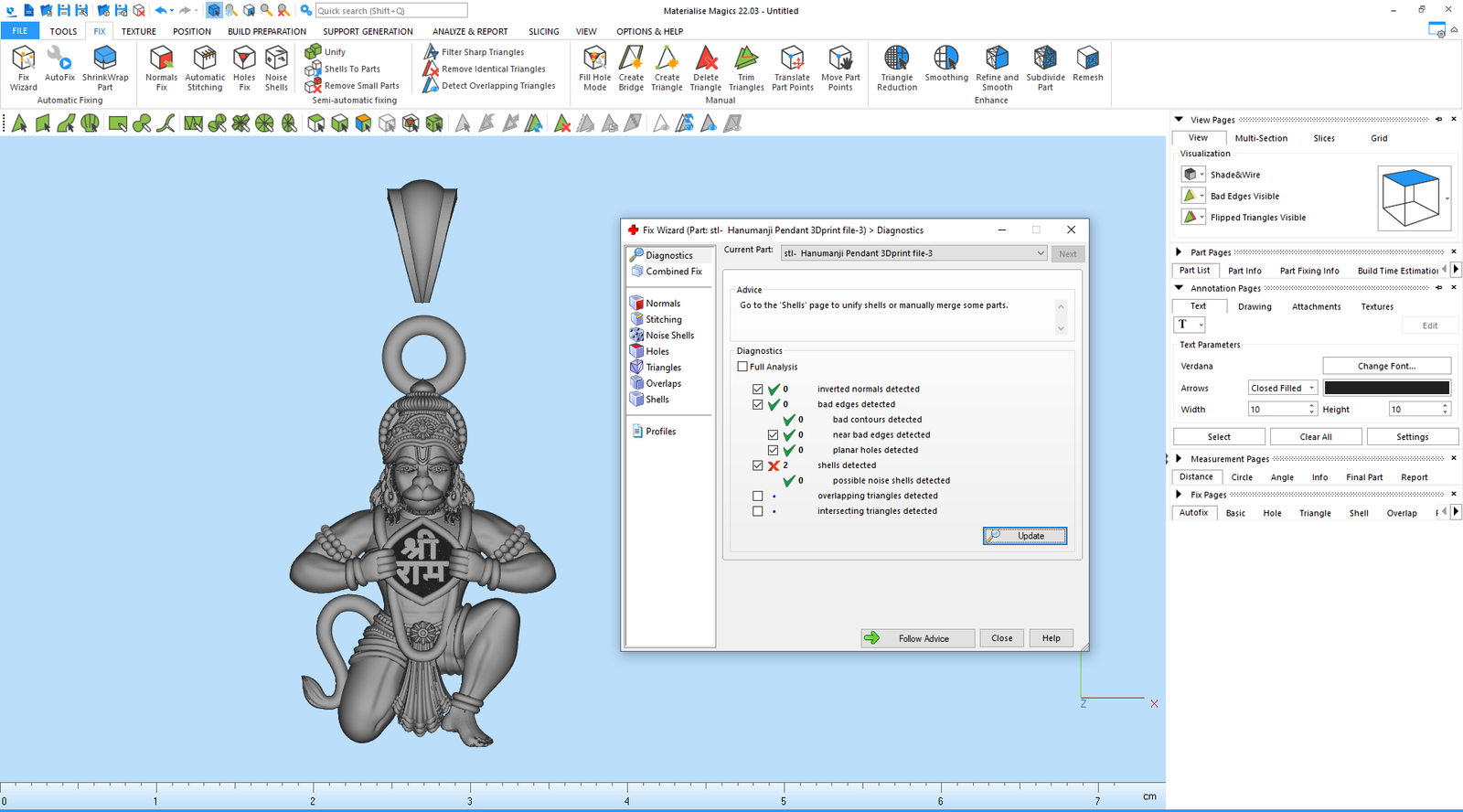Open the Support Generation ribbon tab

coord(368,31)
